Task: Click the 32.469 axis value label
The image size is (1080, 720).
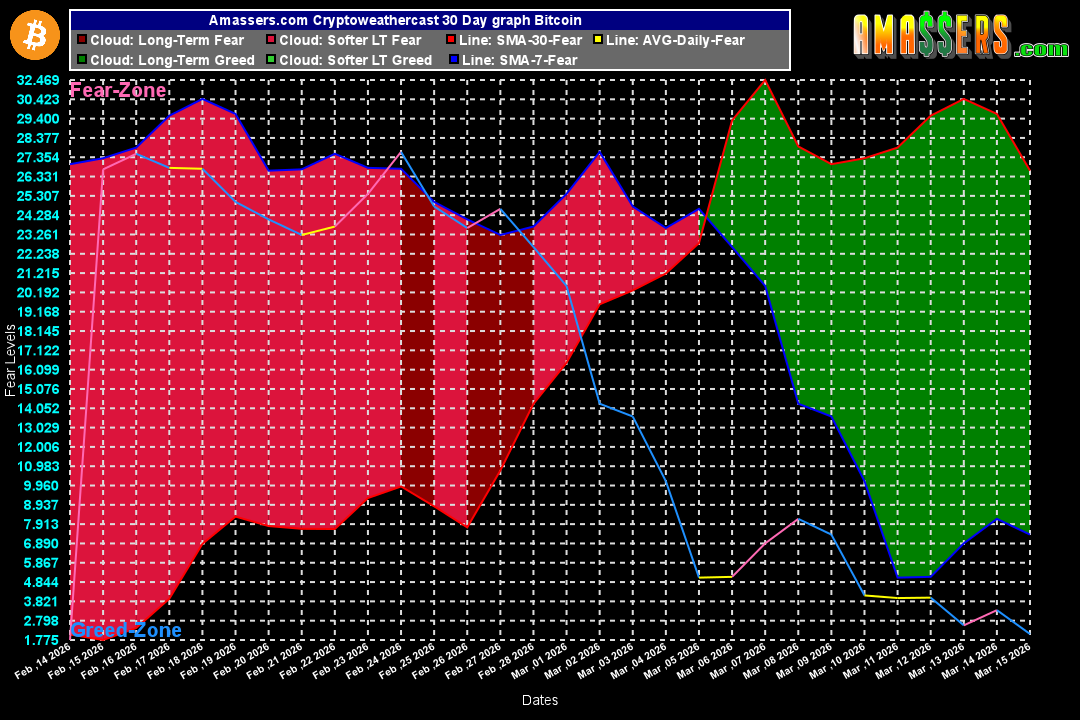Action: pyautogui.click(x=37, y=79)
